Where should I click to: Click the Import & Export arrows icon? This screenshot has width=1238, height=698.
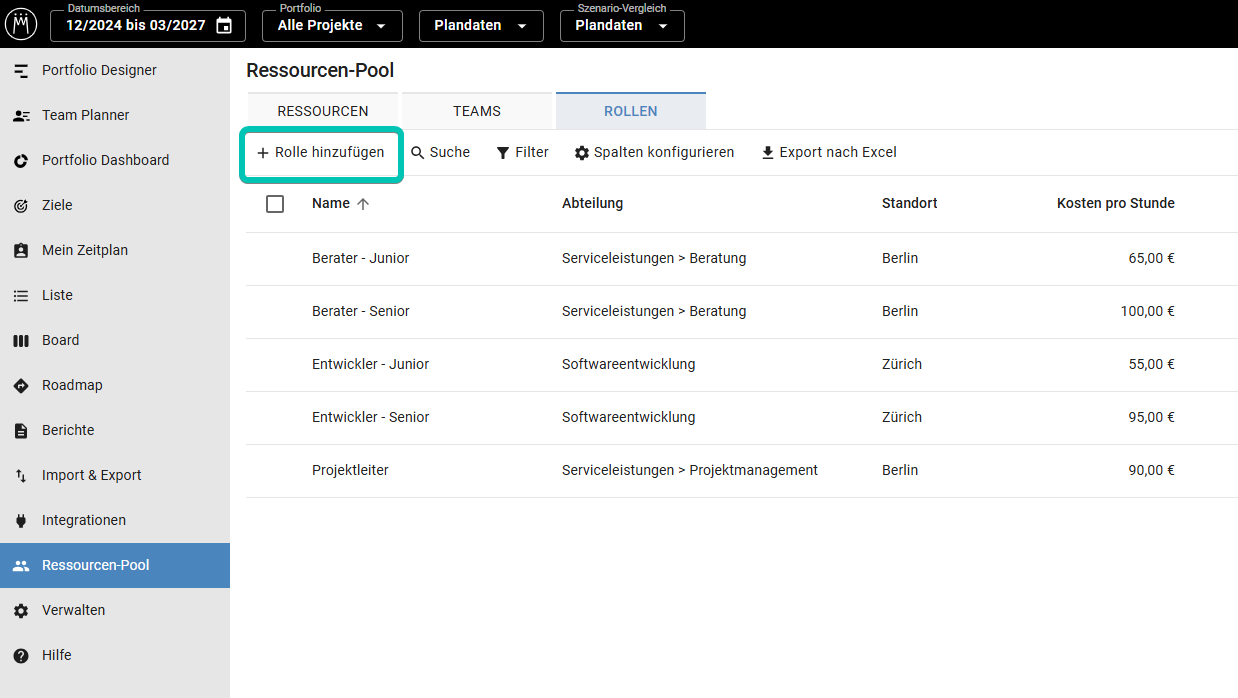[21, 476]
